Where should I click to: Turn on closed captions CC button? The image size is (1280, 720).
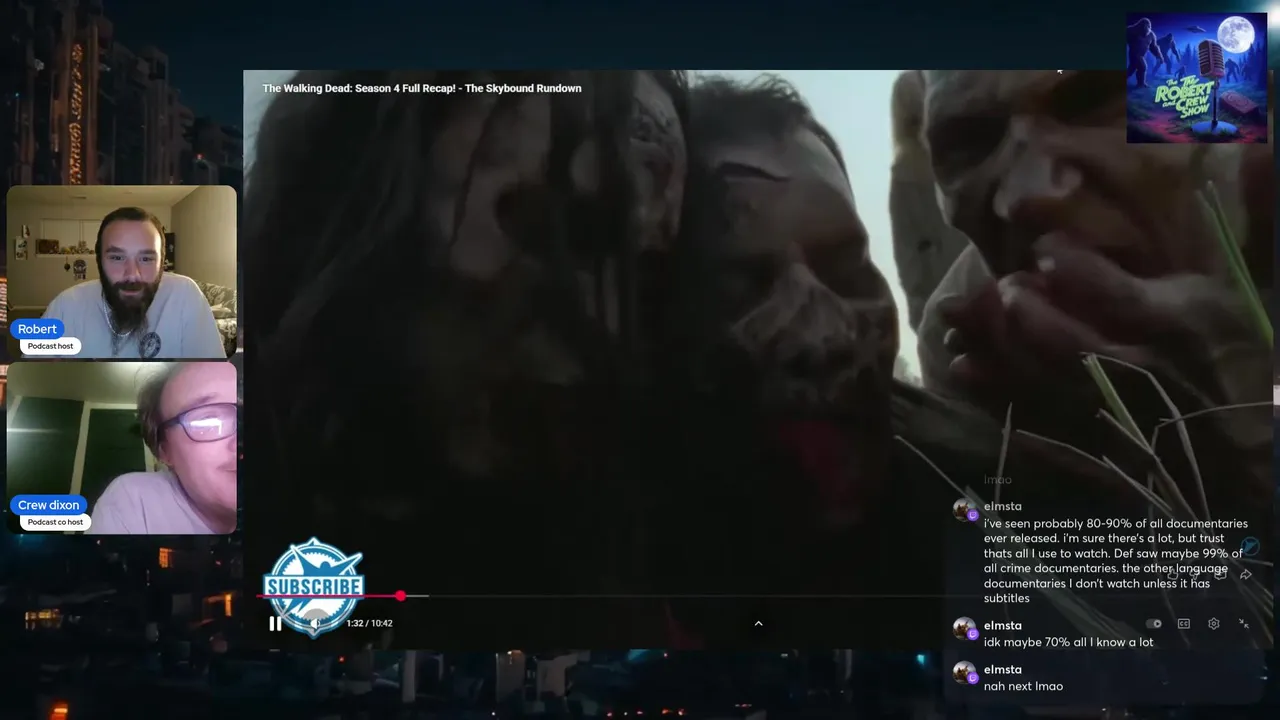click(1184, 624)
